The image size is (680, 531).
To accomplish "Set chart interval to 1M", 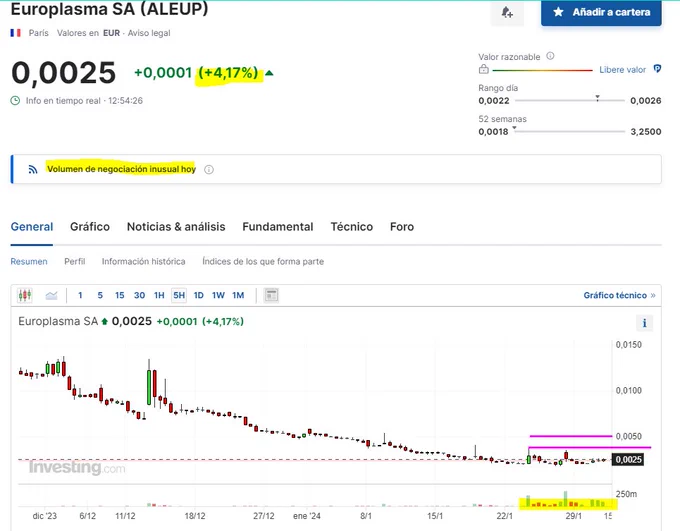I will click(238, 295).
